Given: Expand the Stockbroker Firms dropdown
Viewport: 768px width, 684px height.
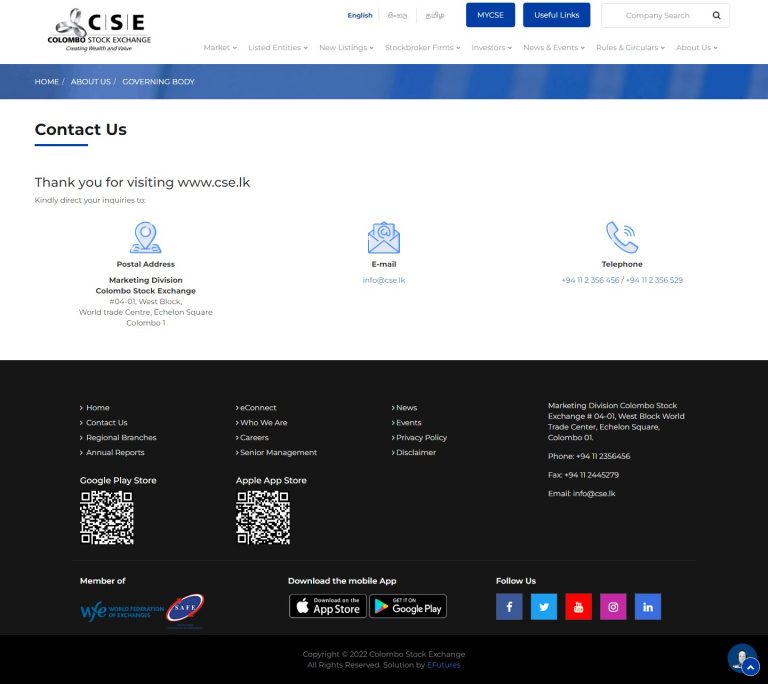Looking at the screenshot, I should tap(422, 48).
